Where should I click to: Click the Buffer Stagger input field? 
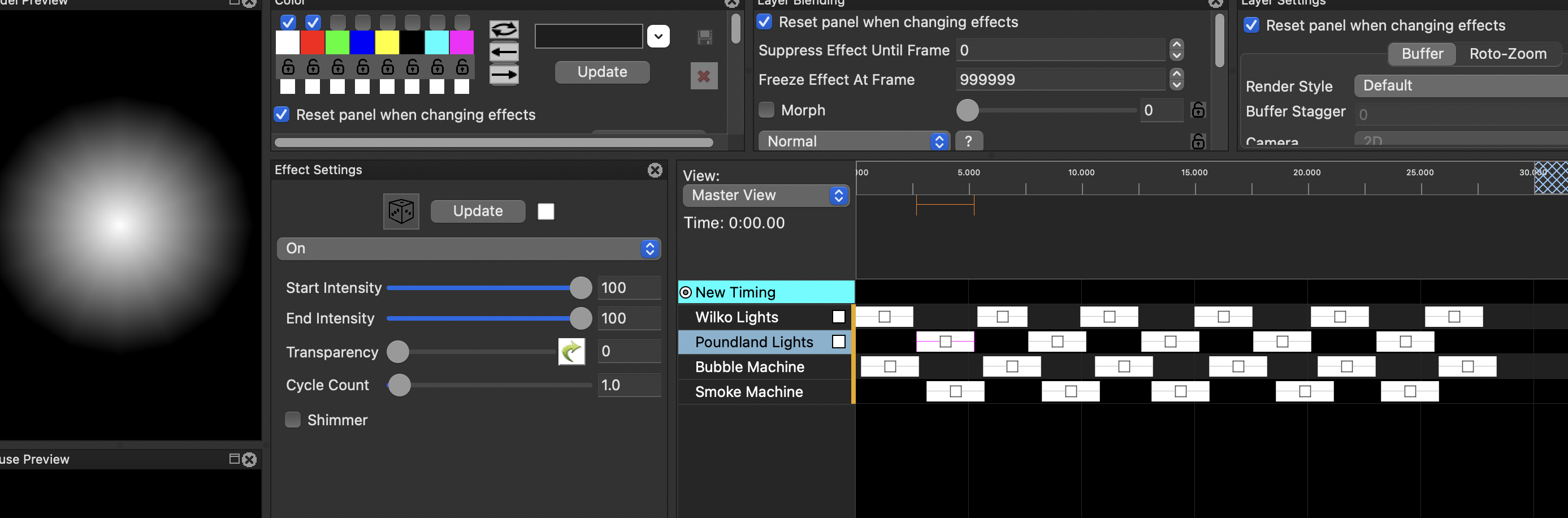coord(1461,114)
